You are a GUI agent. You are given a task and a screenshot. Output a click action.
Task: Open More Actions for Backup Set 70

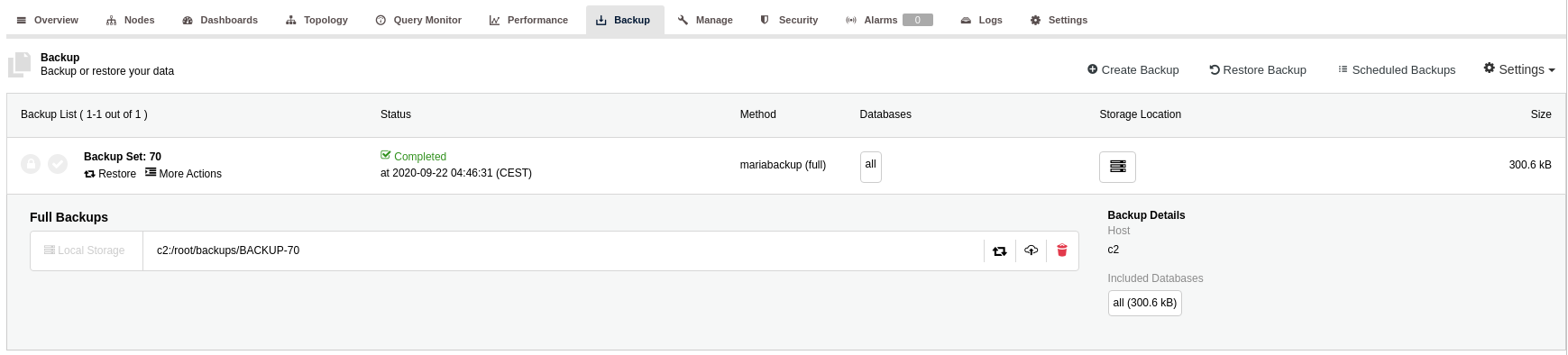pos(183,174)
